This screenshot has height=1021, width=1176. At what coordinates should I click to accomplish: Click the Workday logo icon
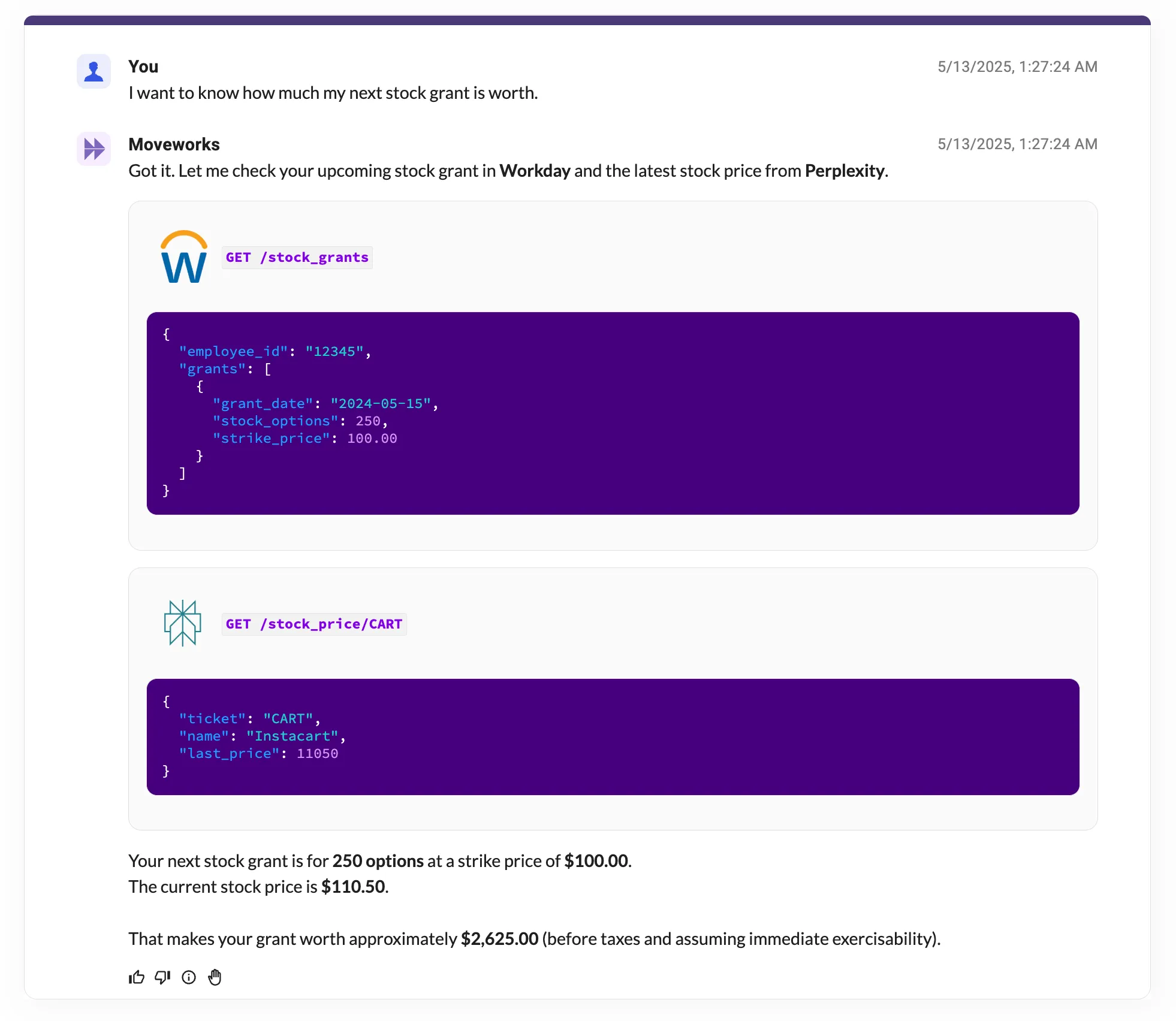click(x=184, y=257)
